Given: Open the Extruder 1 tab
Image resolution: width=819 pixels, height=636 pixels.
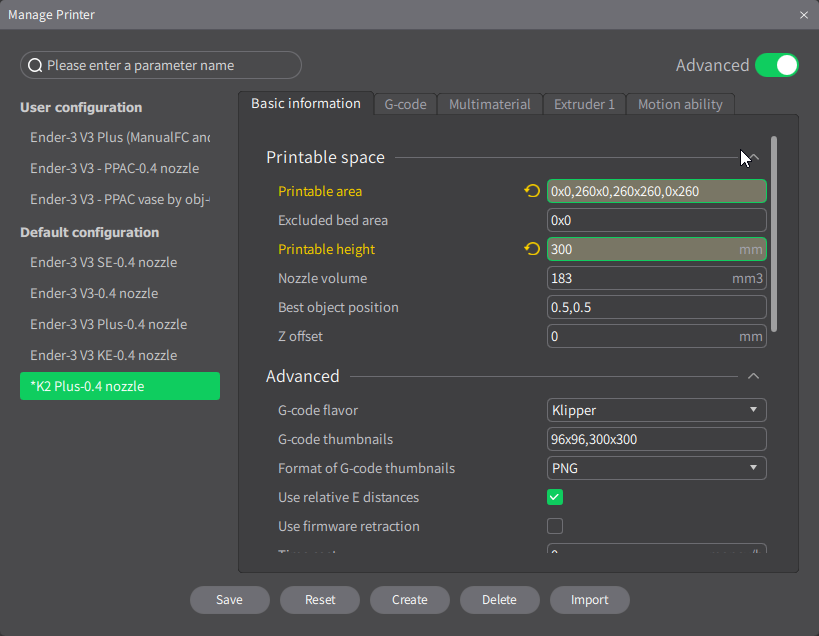Looking at the screenshot, I should click(x=584, y=104).
